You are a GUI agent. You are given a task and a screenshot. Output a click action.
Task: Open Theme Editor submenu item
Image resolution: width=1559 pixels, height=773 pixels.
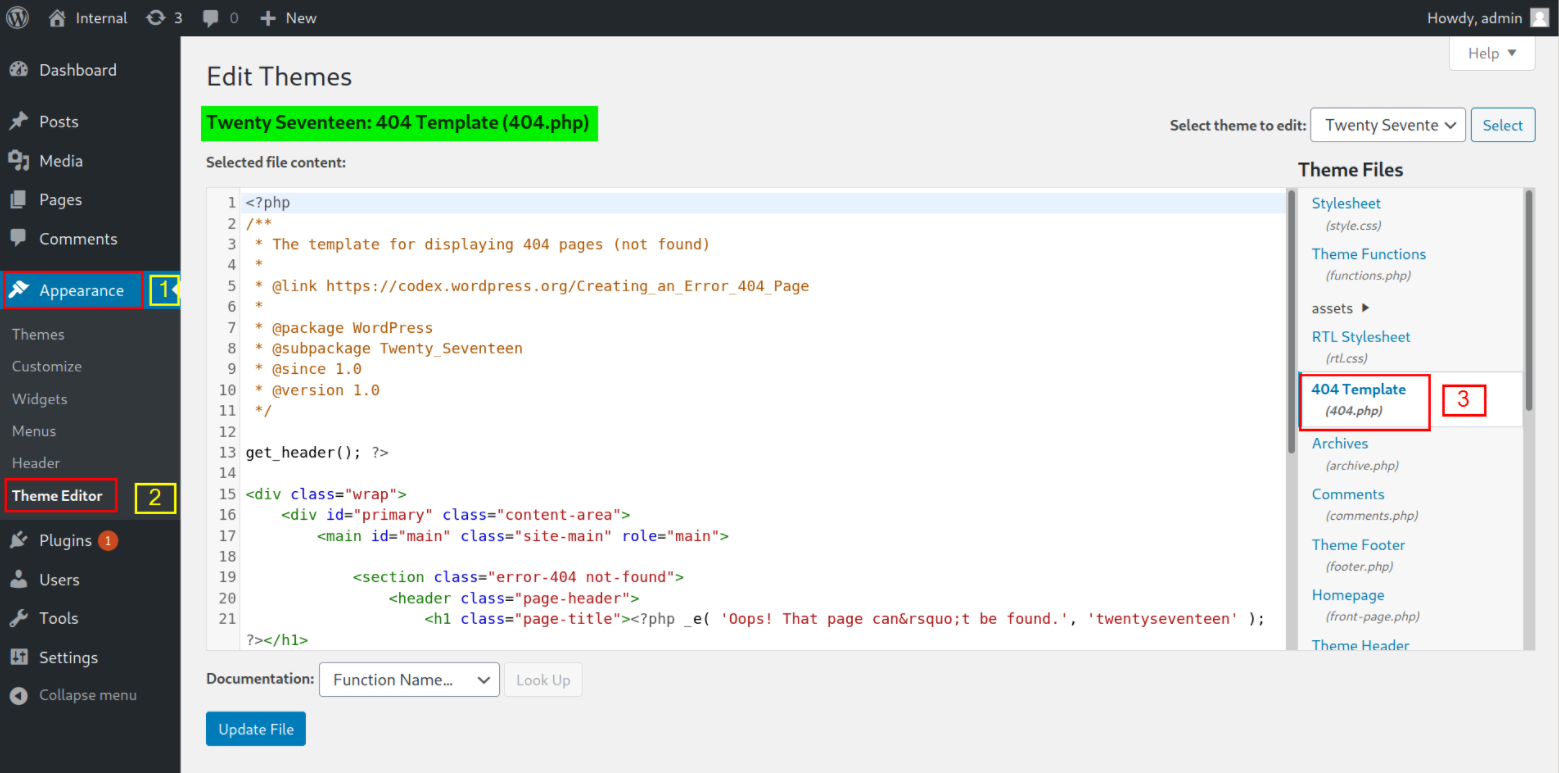(x=57, y=495)
